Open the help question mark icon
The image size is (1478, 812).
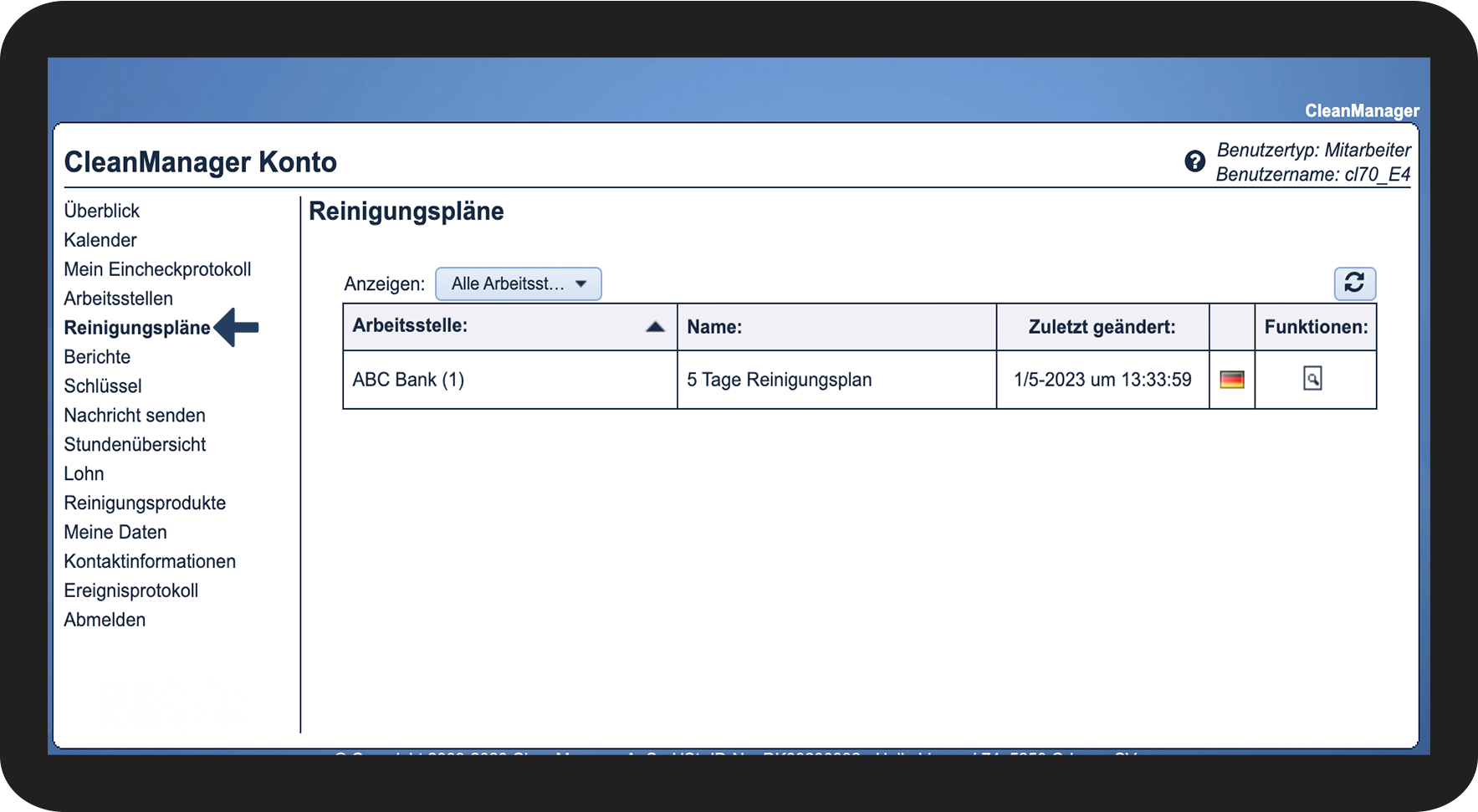pos(1194,161)
